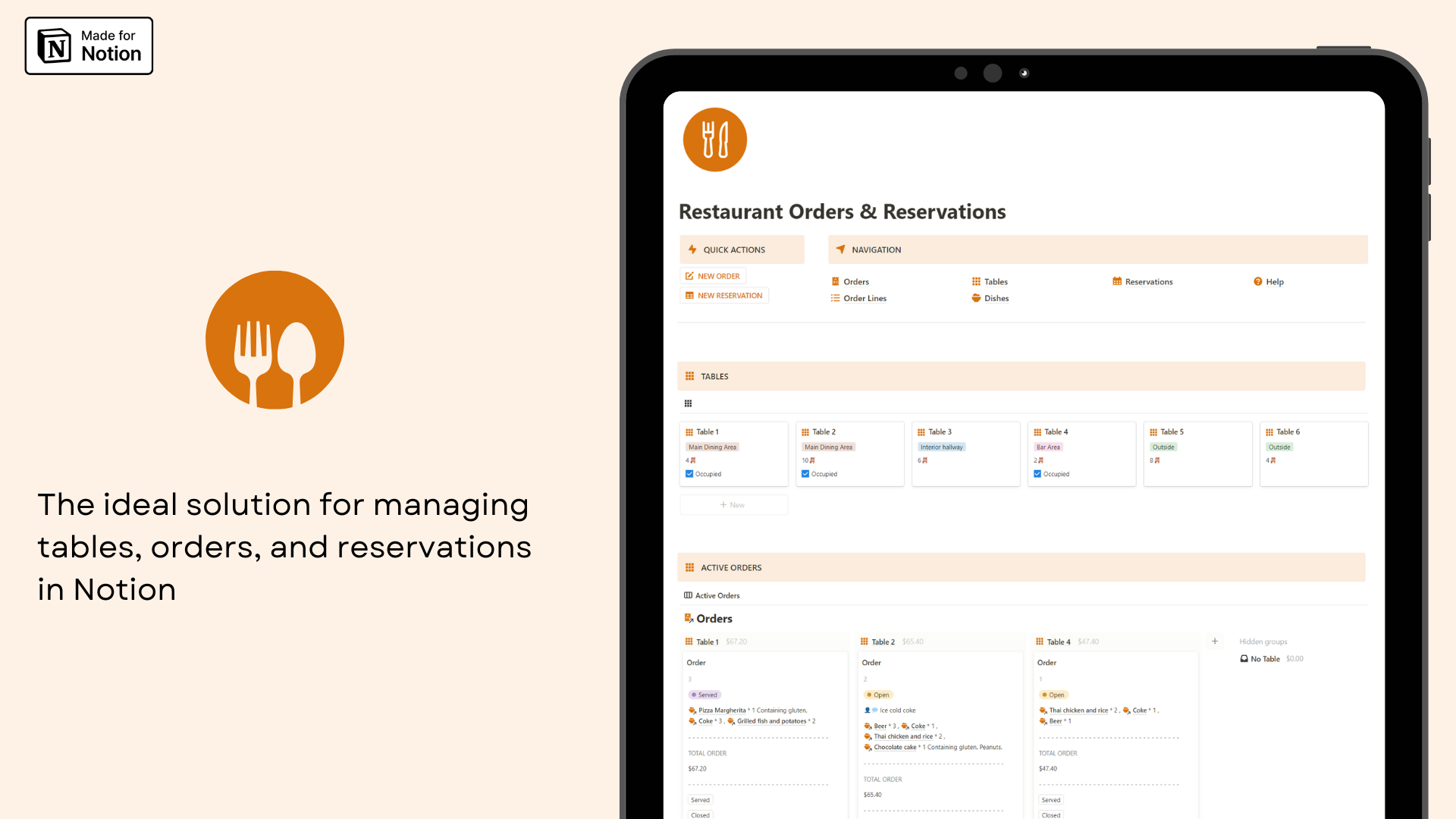Screen dimensions: 1456x819
Task: Expand the Tables section header
Action: 714,376
